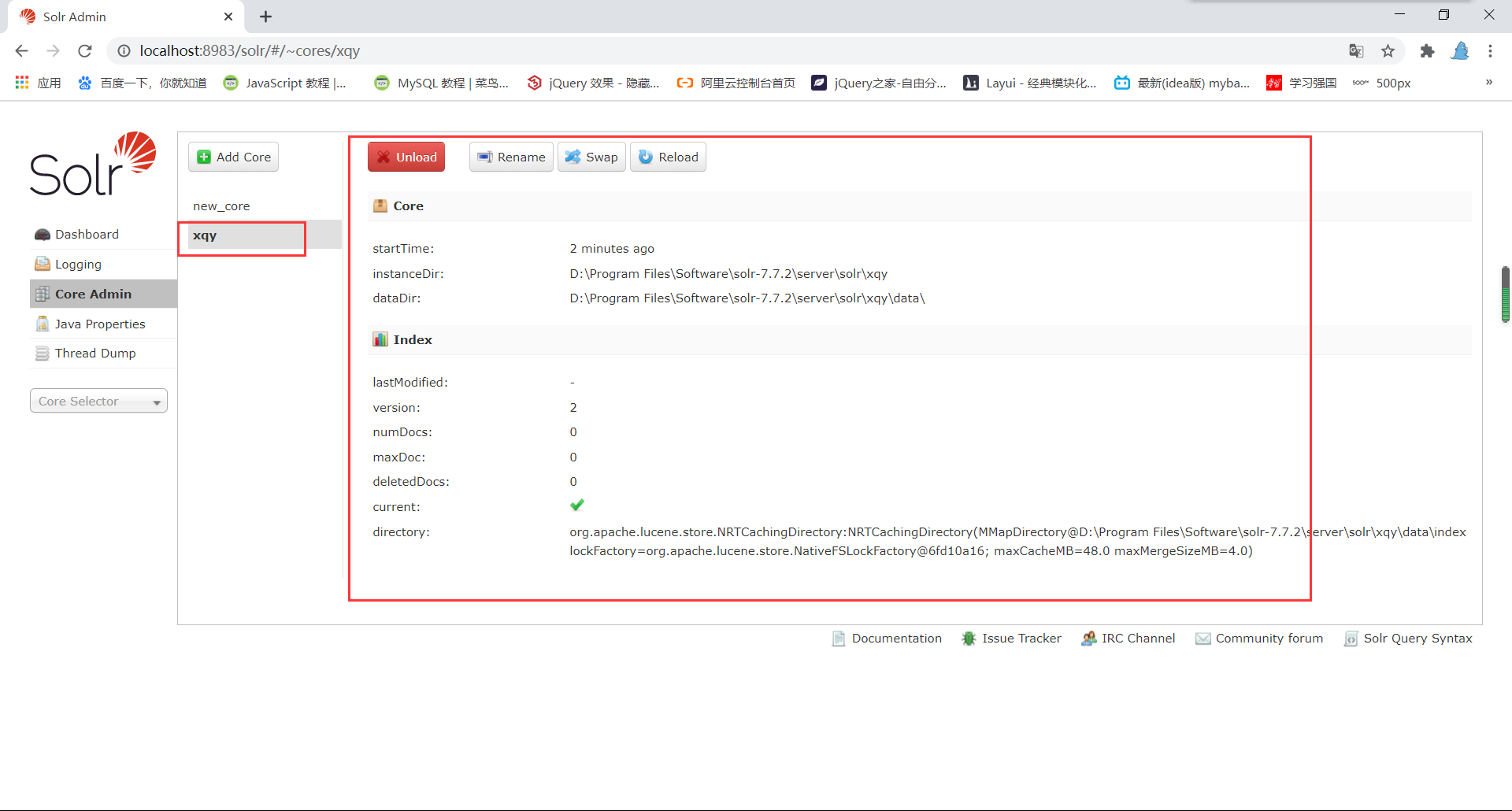The height and width of the screenshot is (811, 1512).
Task: Click the Thread Dump icon
Action: pyautogui.click(x=43, y=354)
